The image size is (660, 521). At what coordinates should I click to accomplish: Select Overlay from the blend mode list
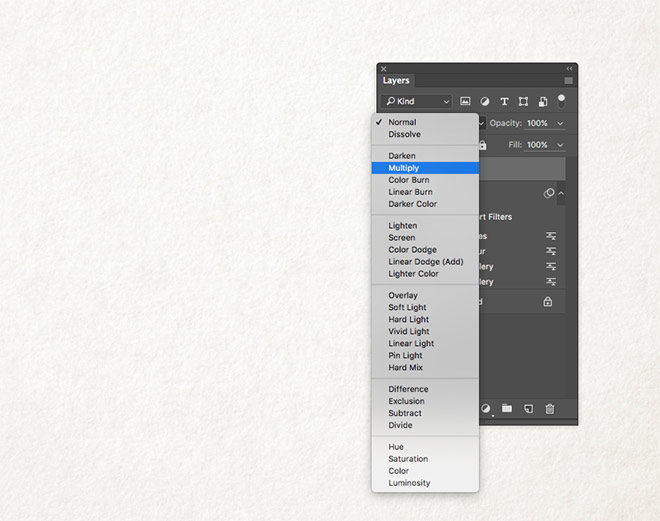(403, 296)
